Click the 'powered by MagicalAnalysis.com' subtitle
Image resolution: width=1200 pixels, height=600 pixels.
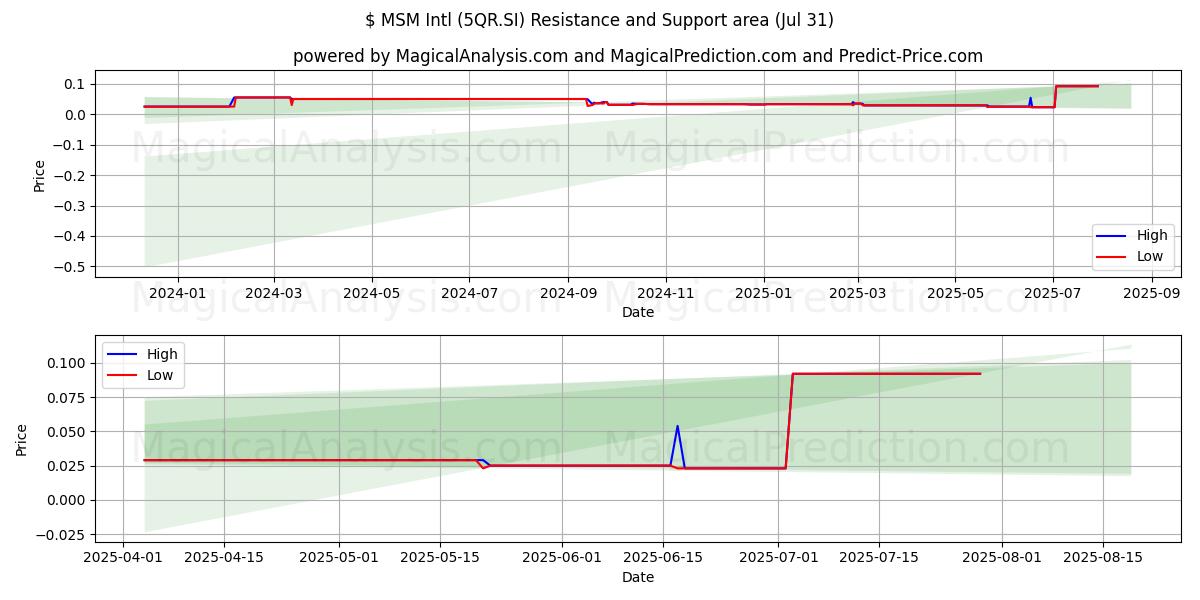pyautogui.click(x=638, y=56)
